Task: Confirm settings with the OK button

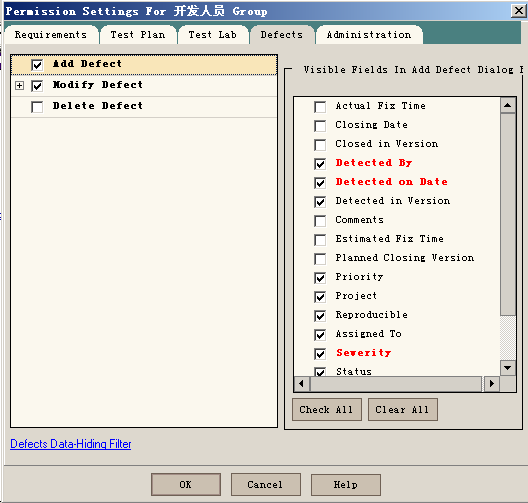Action: tap(186, 484)
